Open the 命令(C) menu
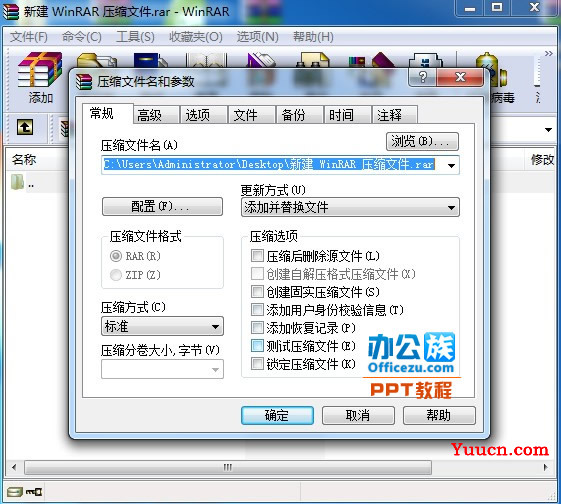This screenshot has height=504, width=561. coord(82,37)
